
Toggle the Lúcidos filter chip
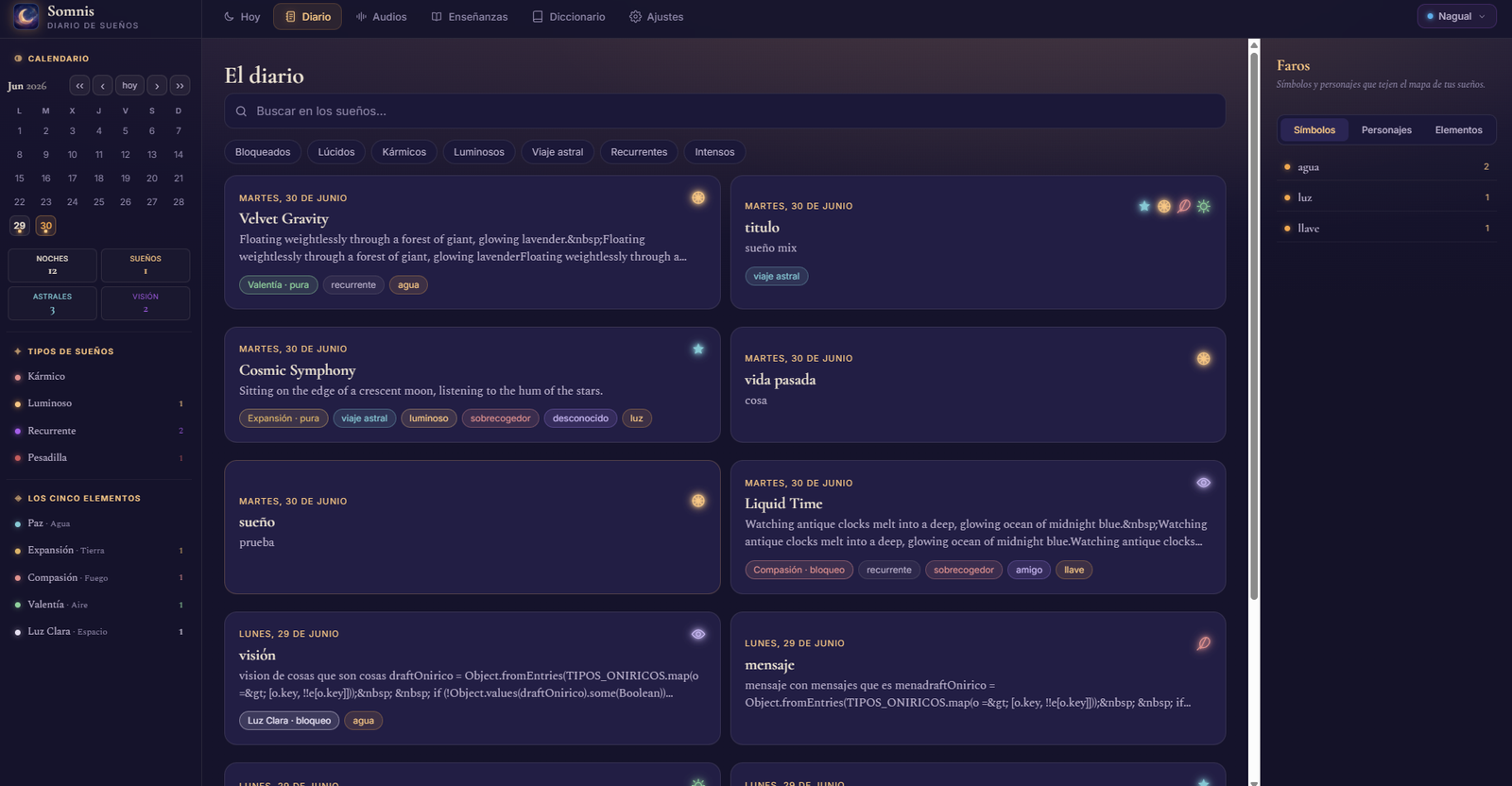click(x=336, y=152)
